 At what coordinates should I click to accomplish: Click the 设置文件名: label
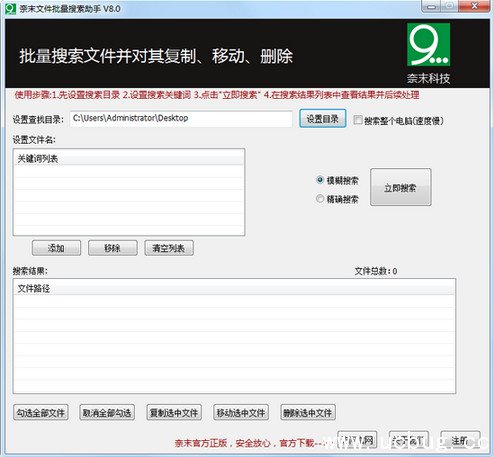click(34, 140)
